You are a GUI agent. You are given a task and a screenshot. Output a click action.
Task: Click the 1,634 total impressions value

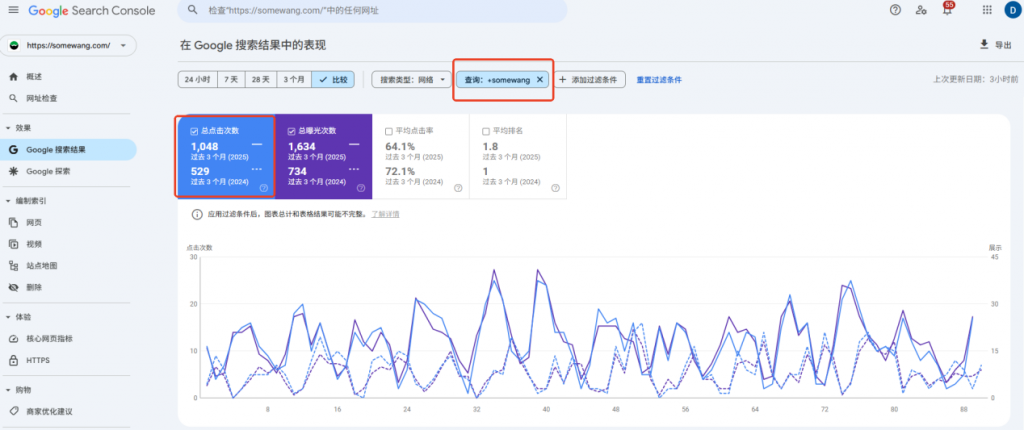302,146
